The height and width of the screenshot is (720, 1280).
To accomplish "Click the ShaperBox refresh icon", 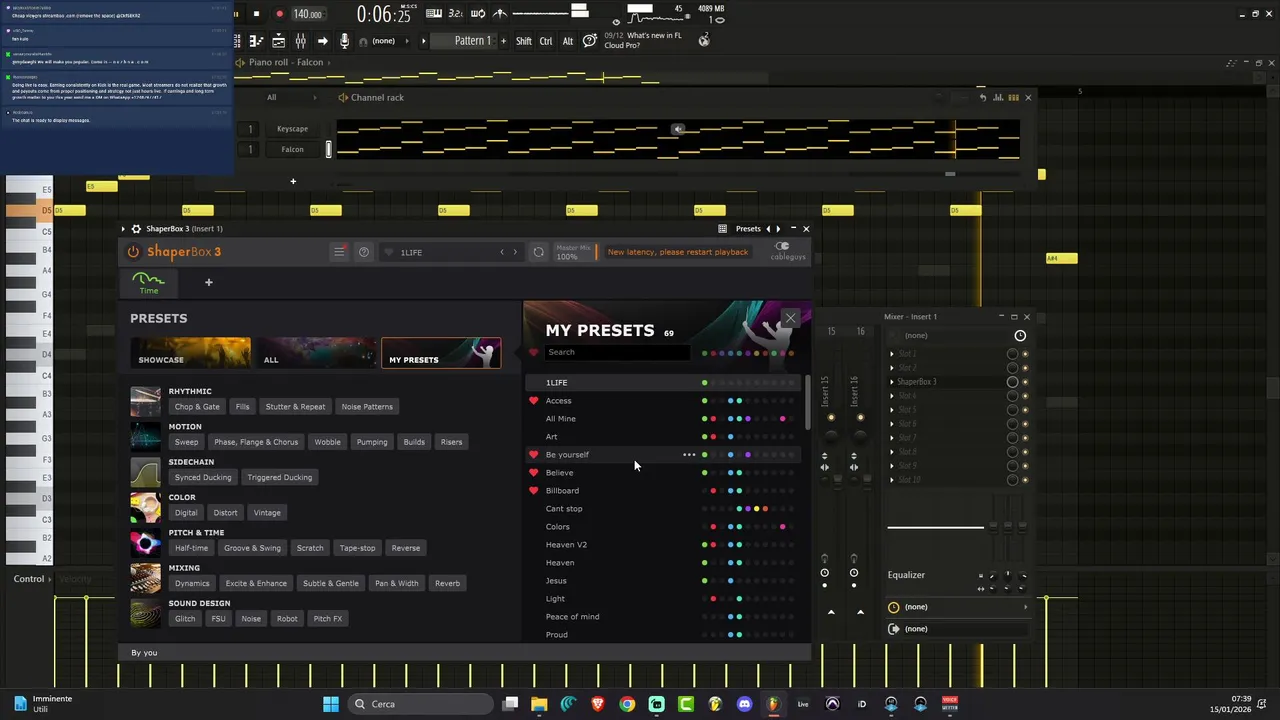I will point(538,252).
